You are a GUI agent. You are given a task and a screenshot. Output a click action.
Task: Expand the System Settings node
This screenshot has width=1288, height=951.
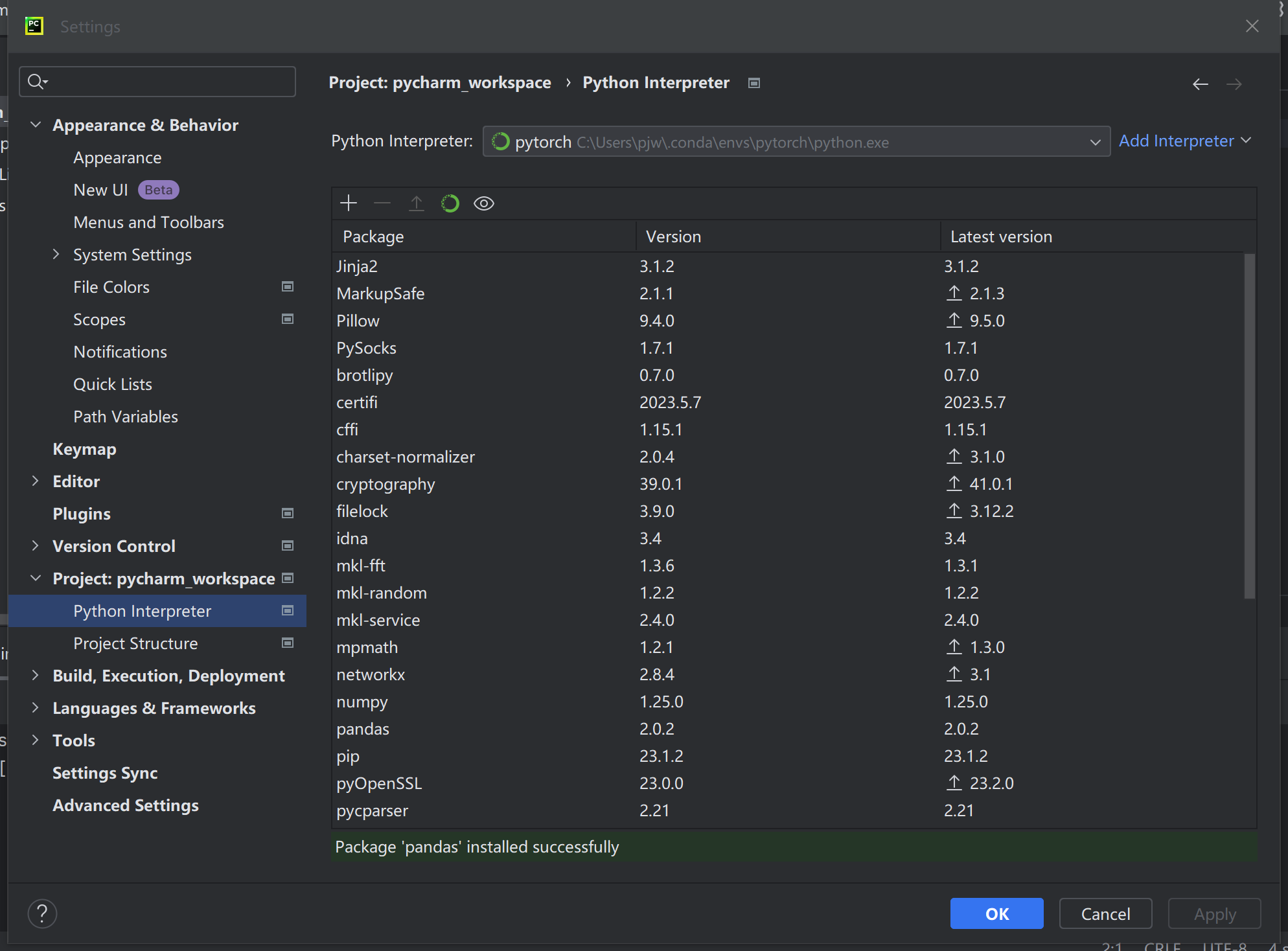[x=56, y=254]
